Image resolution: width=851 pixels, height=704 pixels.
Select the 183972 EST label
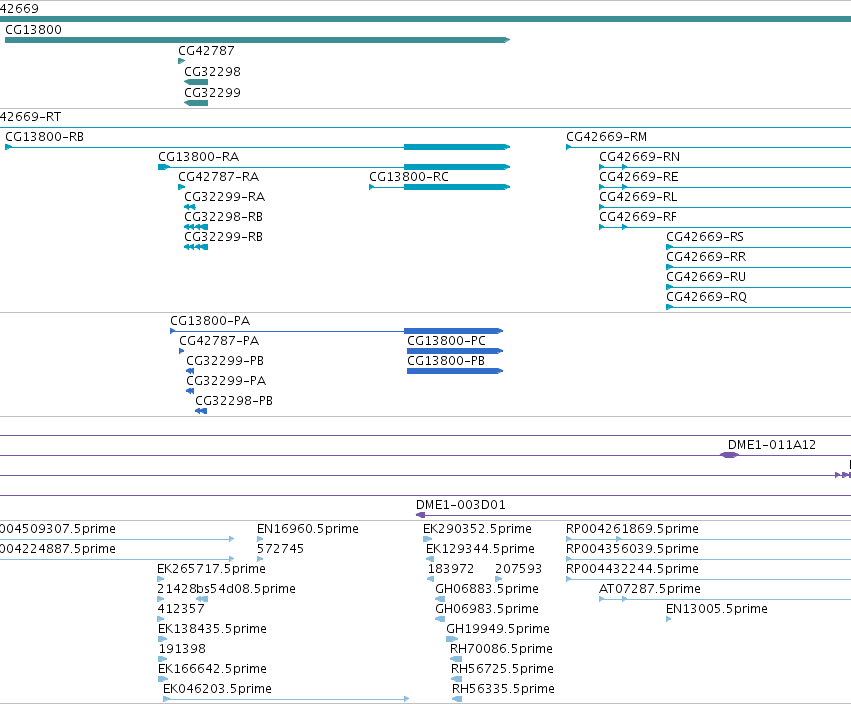pyautogui.click(x=450, y=569)
